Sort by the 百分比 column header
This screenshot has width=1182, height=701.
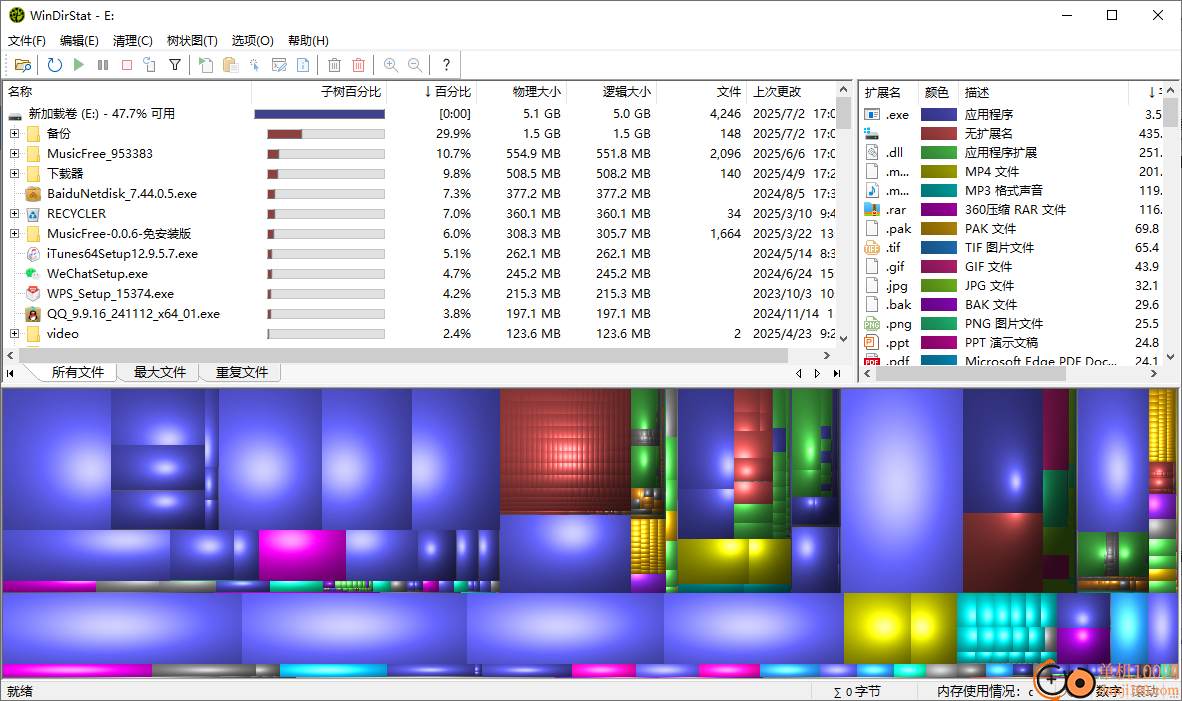(x=432, y=92)
